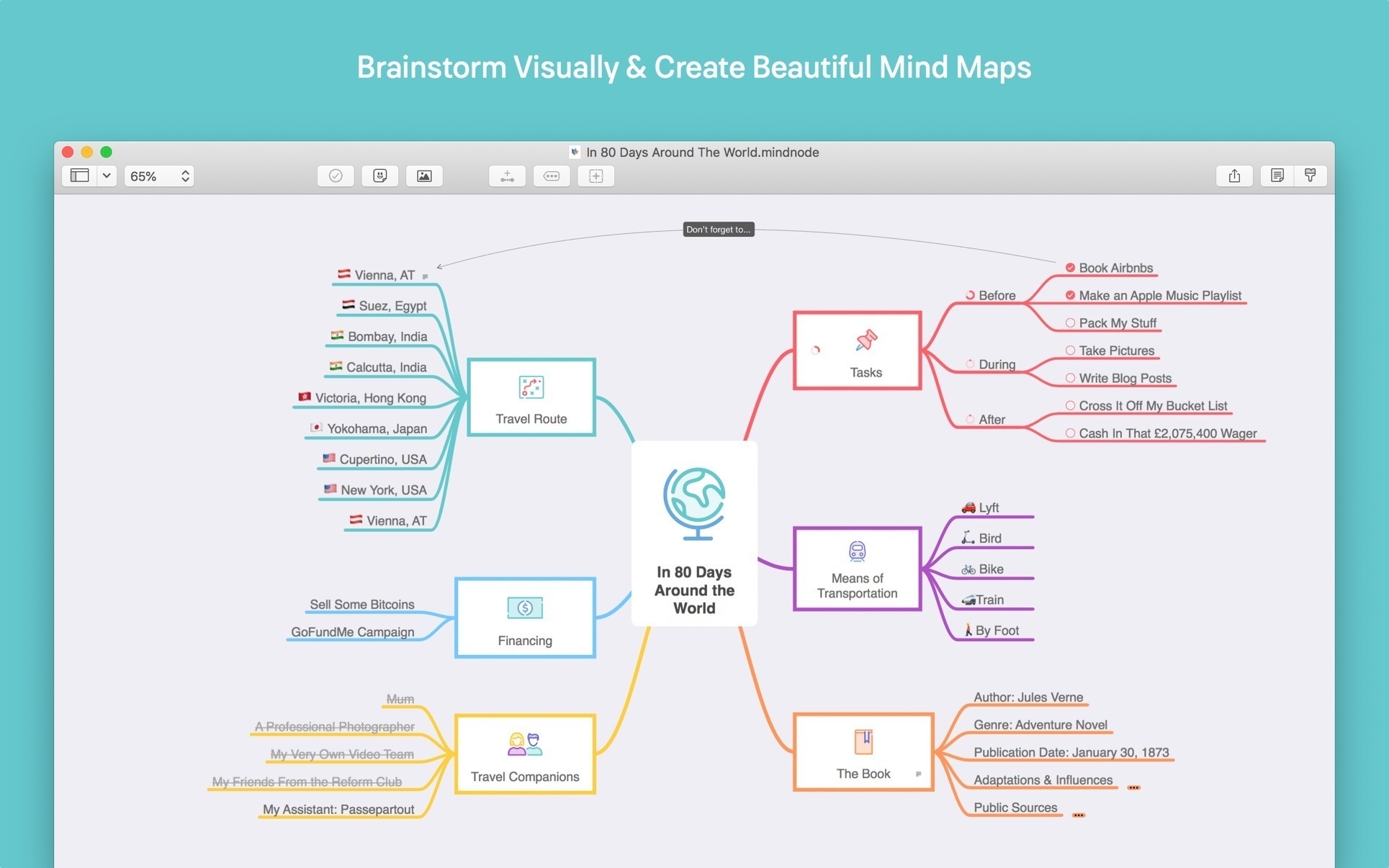Toggle the 'Take Pictures' task checkbox
This screenshot has width=1389, height=868.
tap(1071, 349)
